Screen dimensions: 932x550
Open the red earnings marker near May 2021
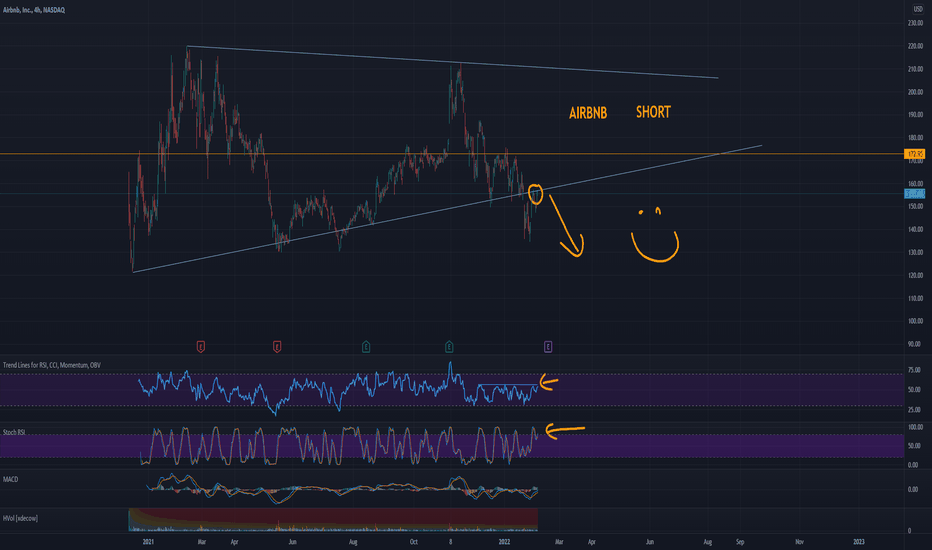point(277,347)
